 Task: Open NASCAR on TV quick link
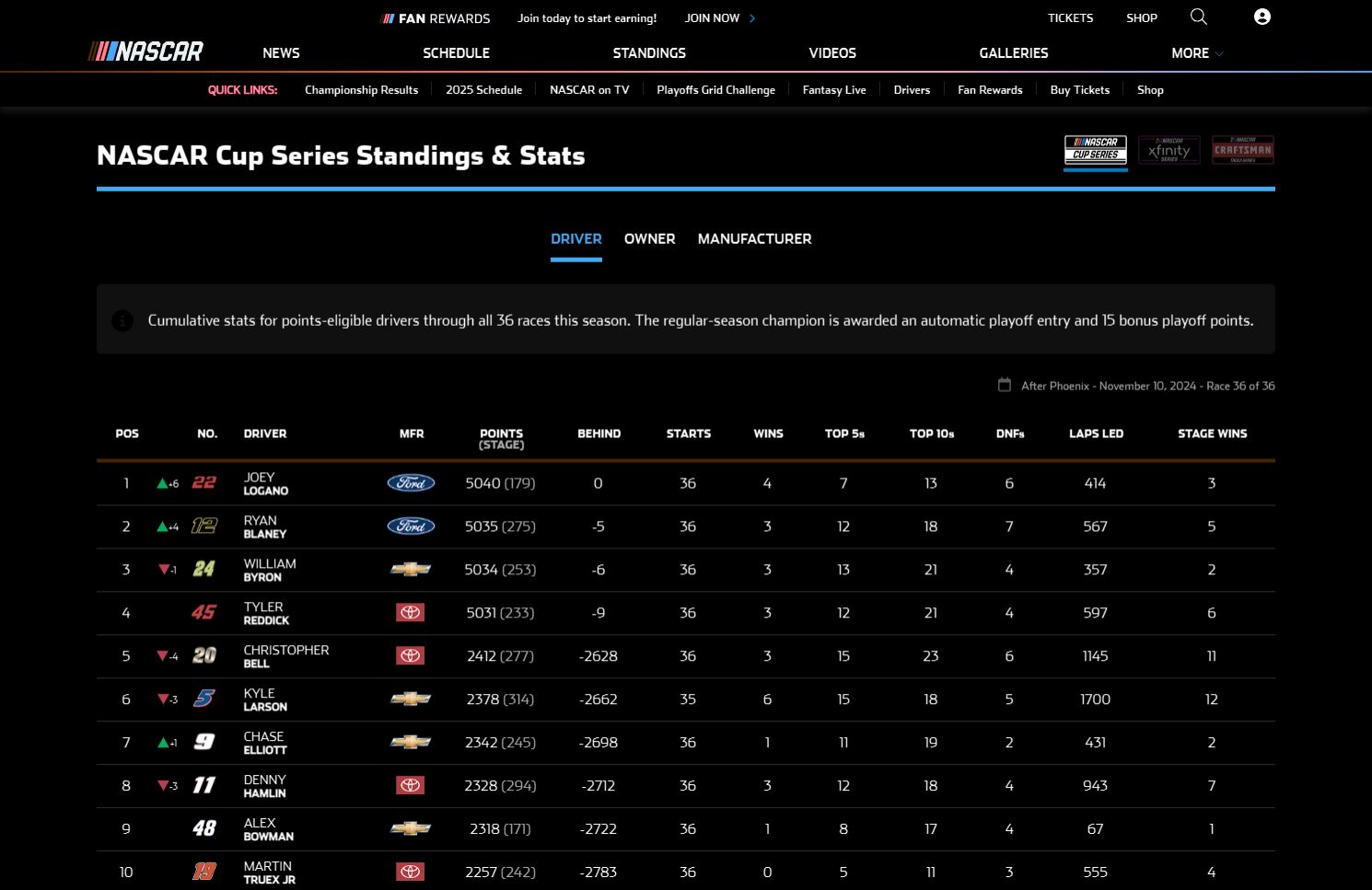point(589,90)
